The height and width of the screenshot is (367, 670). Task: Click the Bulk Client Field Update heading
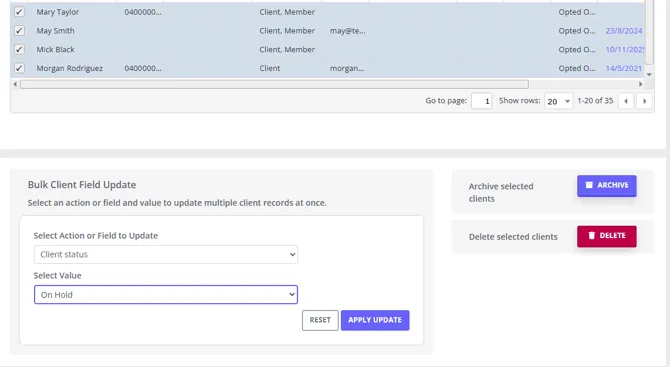(x=82, y=185)
